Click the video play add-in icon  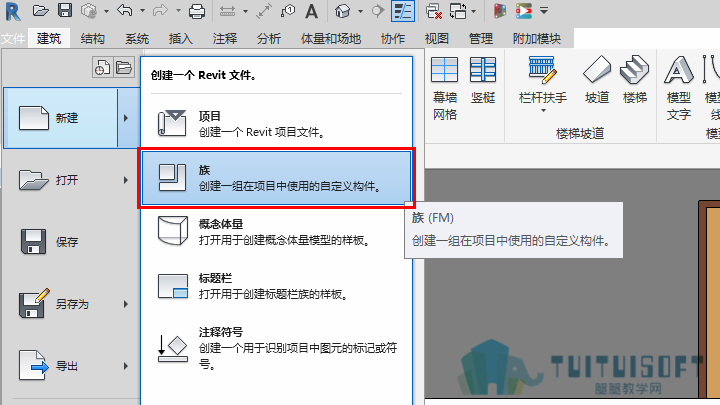click(523, 11)
